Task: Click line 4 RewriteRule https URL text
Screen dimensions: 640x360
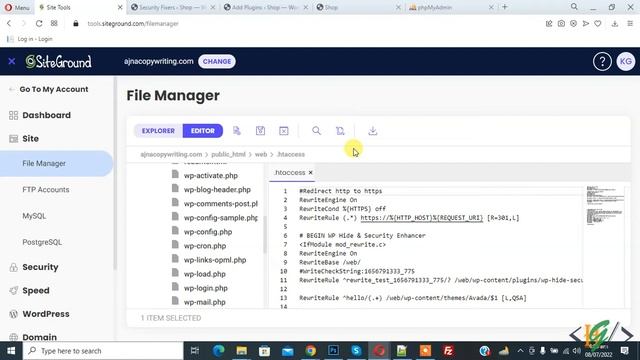Action: [422, 218]
